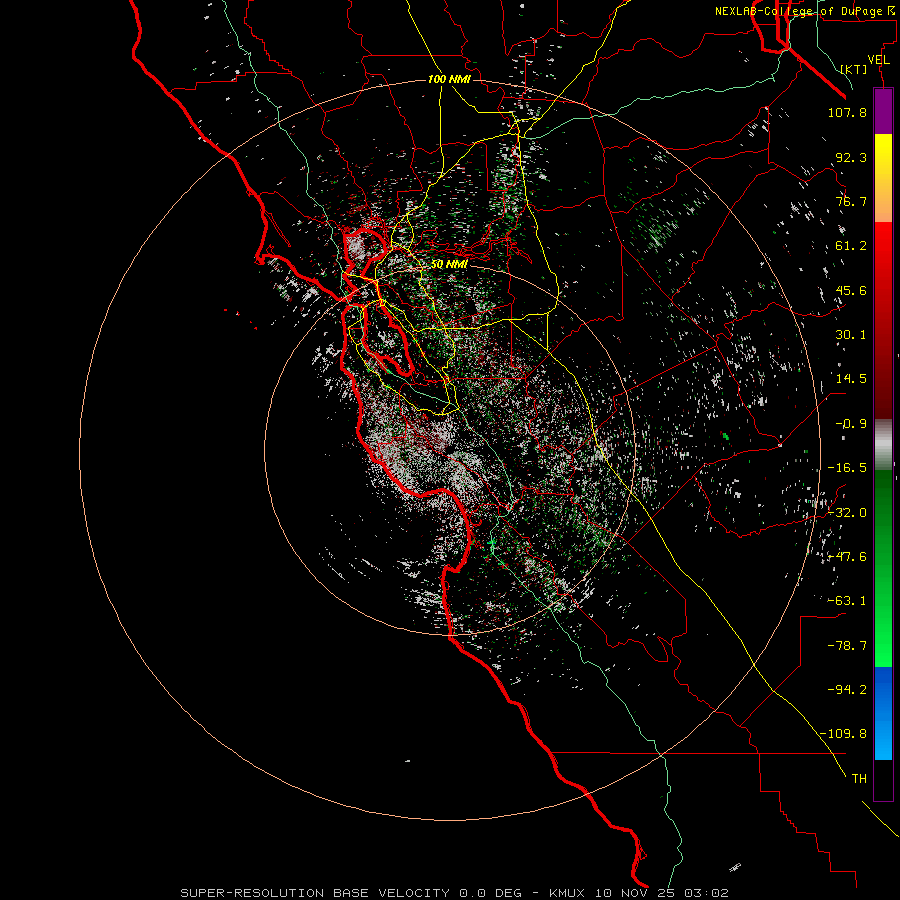Pick the purple segment of velocity color bar

click(x=883, y=111)
